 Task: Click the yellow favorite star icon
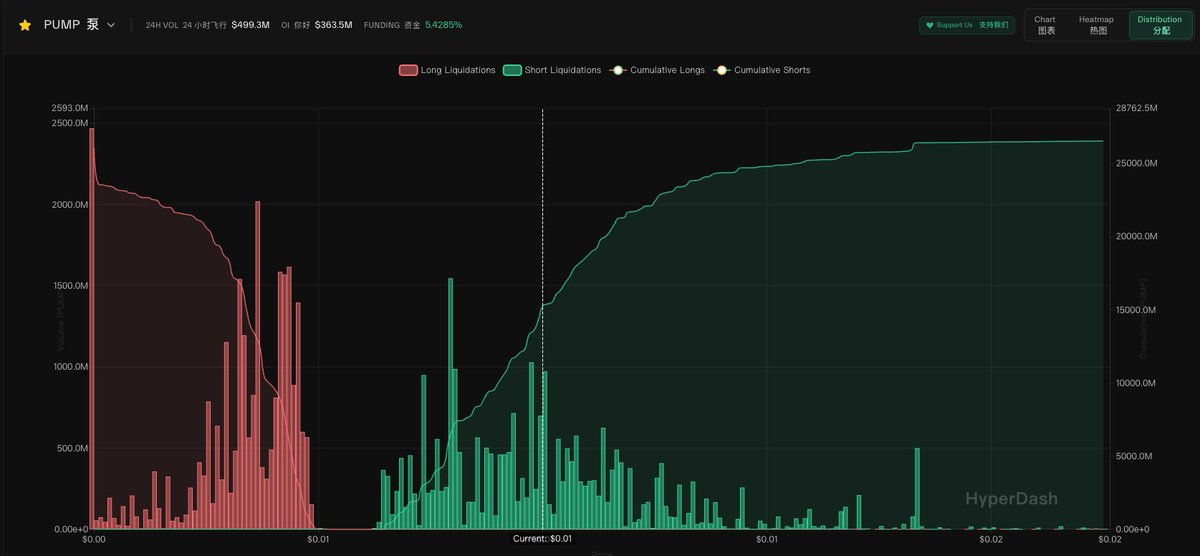coord(25,24)
